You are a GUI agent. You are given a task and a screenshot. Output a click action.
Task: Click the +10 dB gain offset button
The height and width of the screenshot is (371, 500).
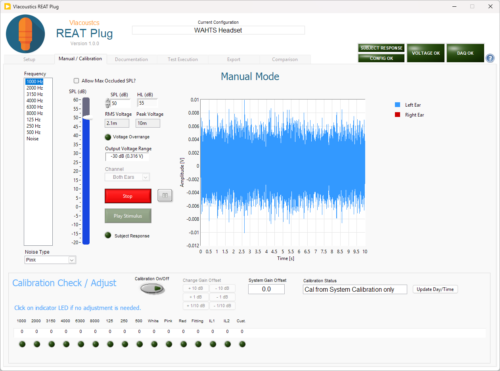click(196, 288)
